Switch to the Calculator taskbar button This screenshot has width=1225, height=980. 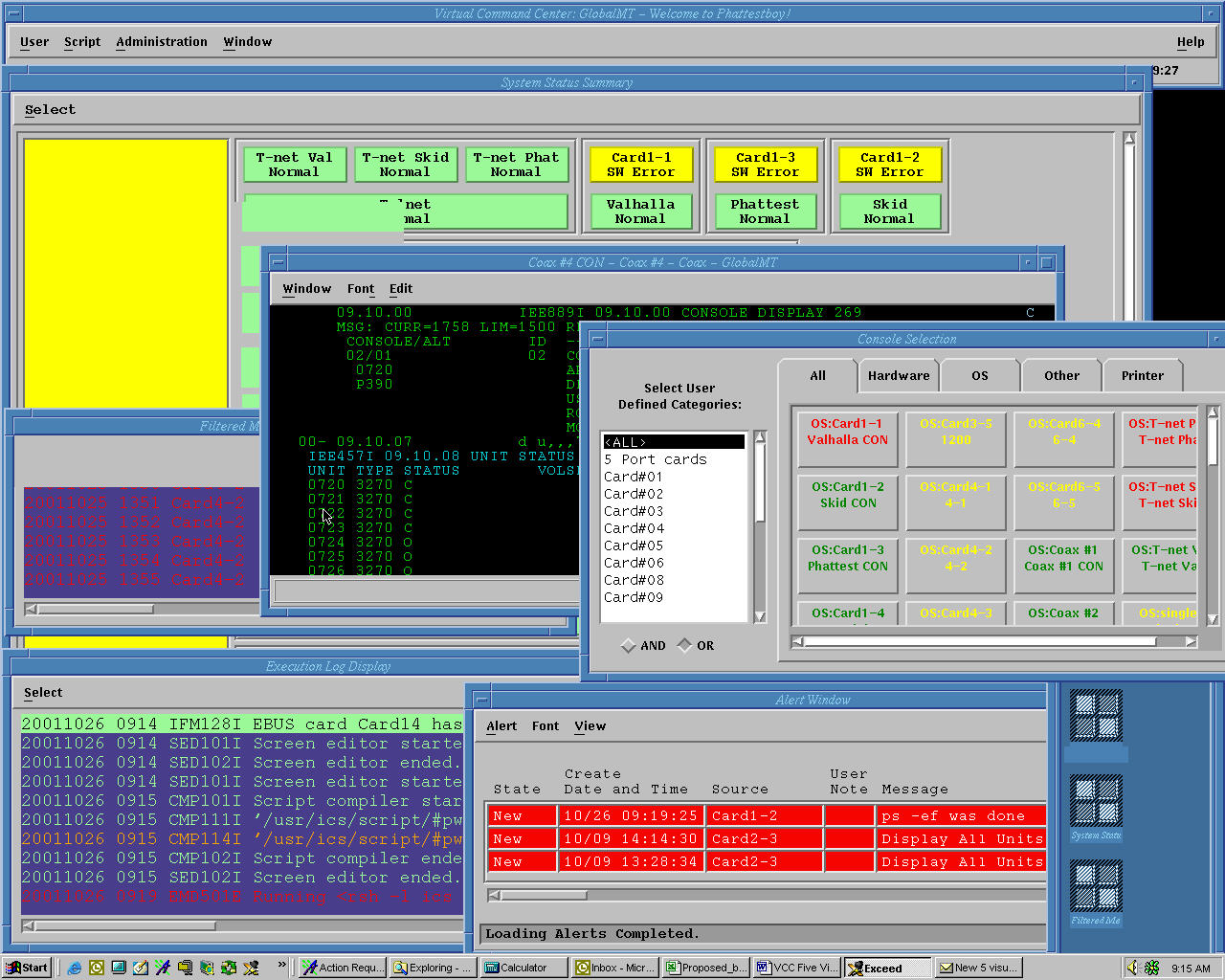[x=524, y=968]
